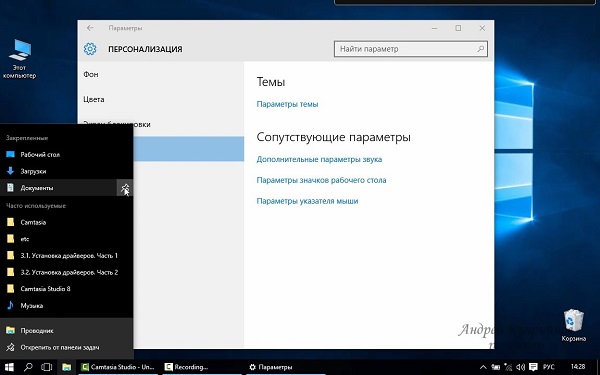Click the search magnifier in Найти параметр
600x375 pixels.
[481, 49]
